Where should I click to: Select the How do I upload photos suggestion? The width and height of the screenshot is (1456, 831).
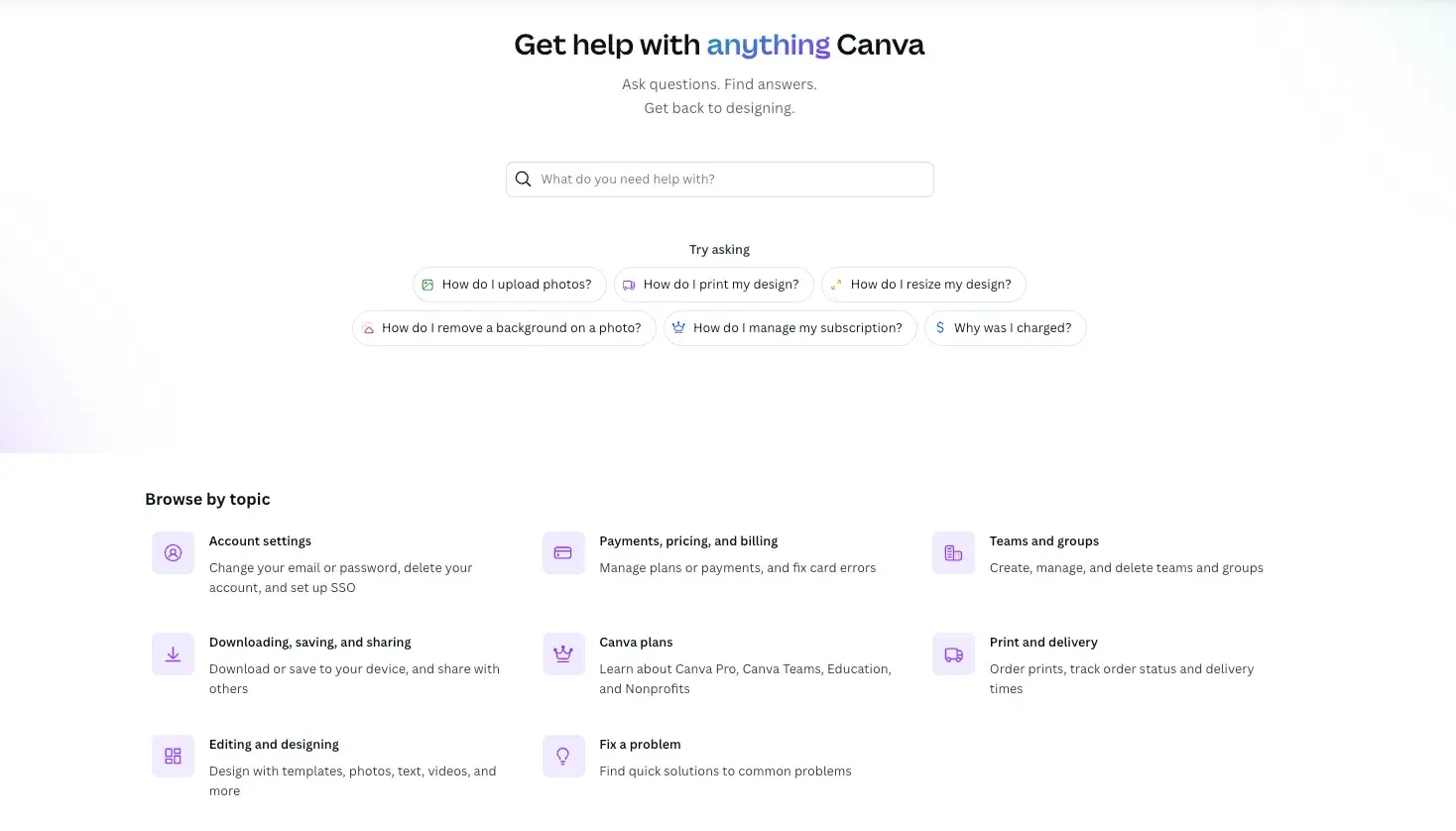pyautogui.click(x=509, y=284)
